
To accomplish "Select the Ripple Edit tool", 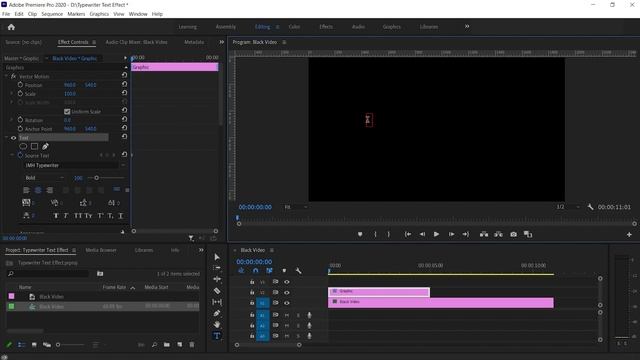I will pyautogui.click(x=217, y=279).
